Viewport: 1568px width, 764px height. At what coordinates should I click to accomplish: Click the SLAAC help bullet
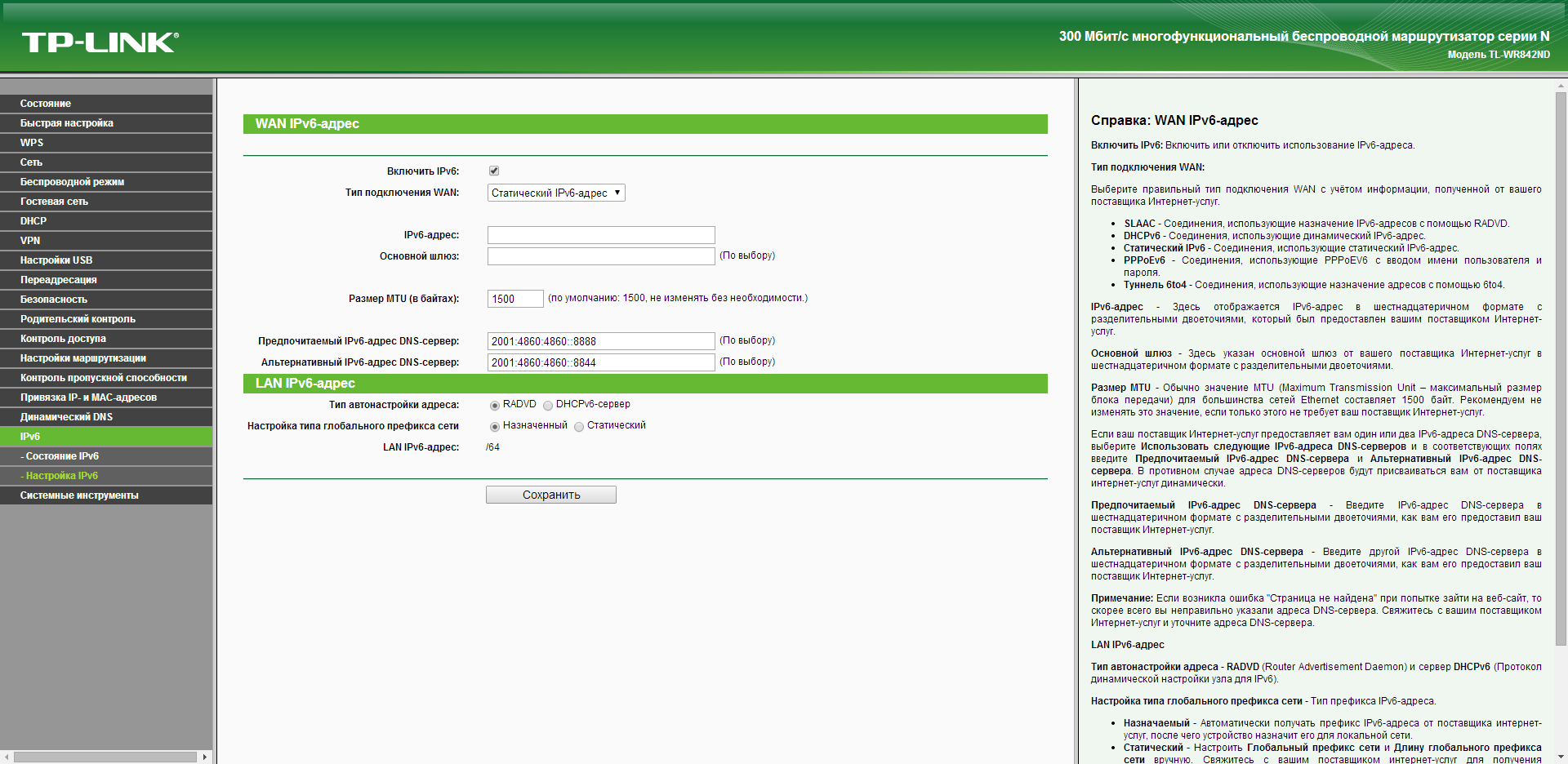1316,224
